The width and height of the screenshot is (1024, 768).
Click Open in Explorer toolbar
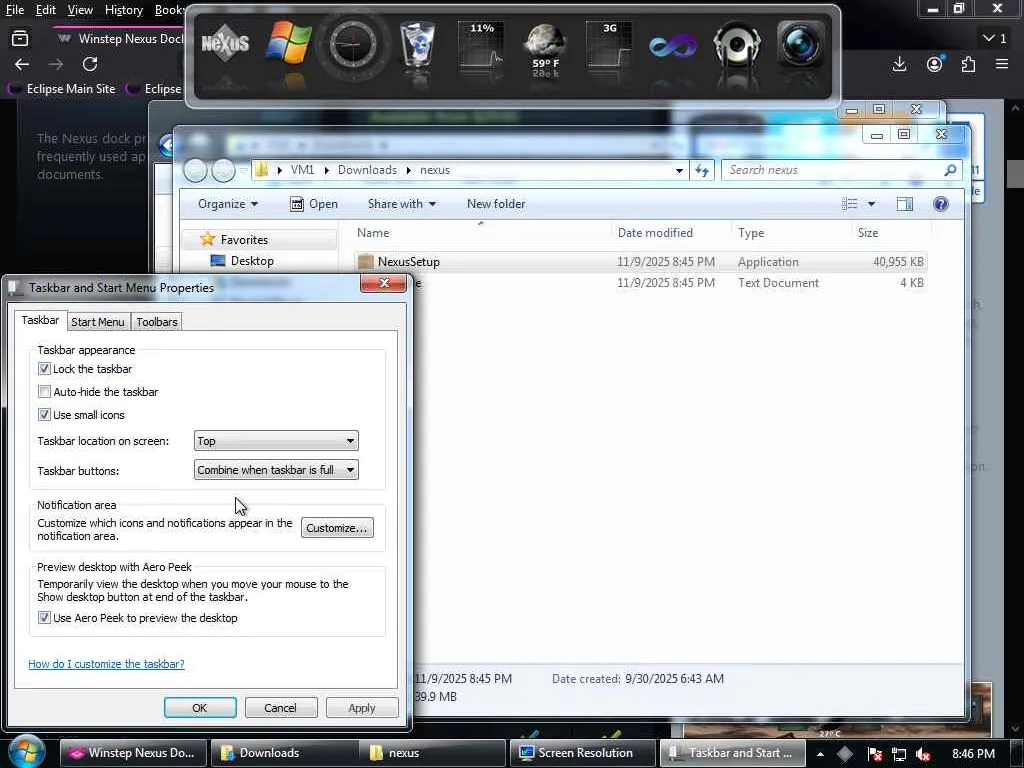(x=314, y=204)
